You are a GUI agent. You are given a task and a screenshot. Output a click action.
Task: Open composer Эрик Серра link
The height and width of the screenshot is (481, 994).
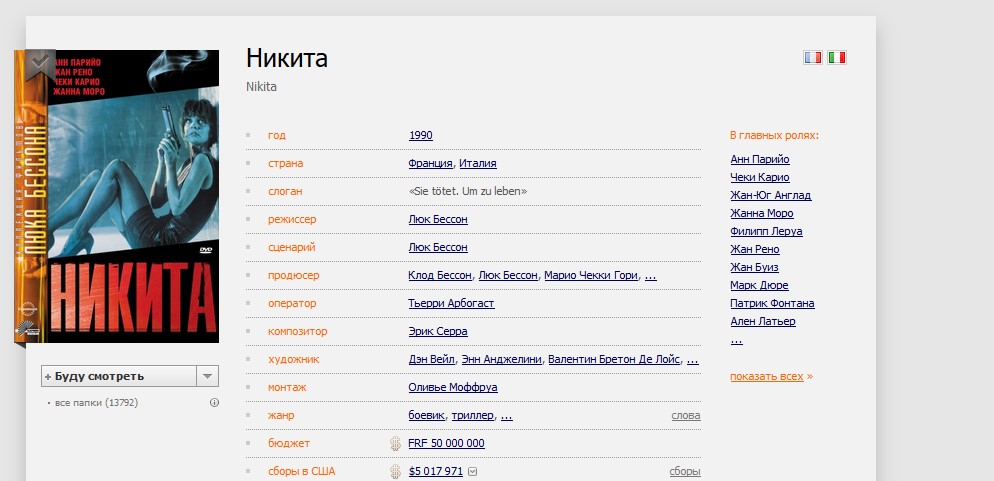click(x=438, y=331)
